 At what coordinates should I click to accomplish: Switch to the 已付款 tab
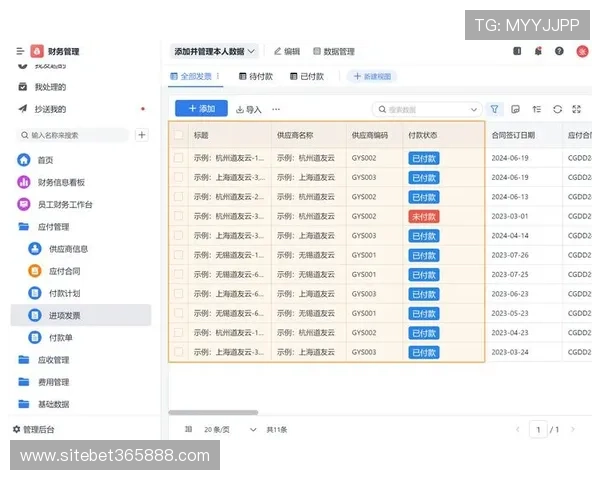pyautogui.click(x=307, y=76)
